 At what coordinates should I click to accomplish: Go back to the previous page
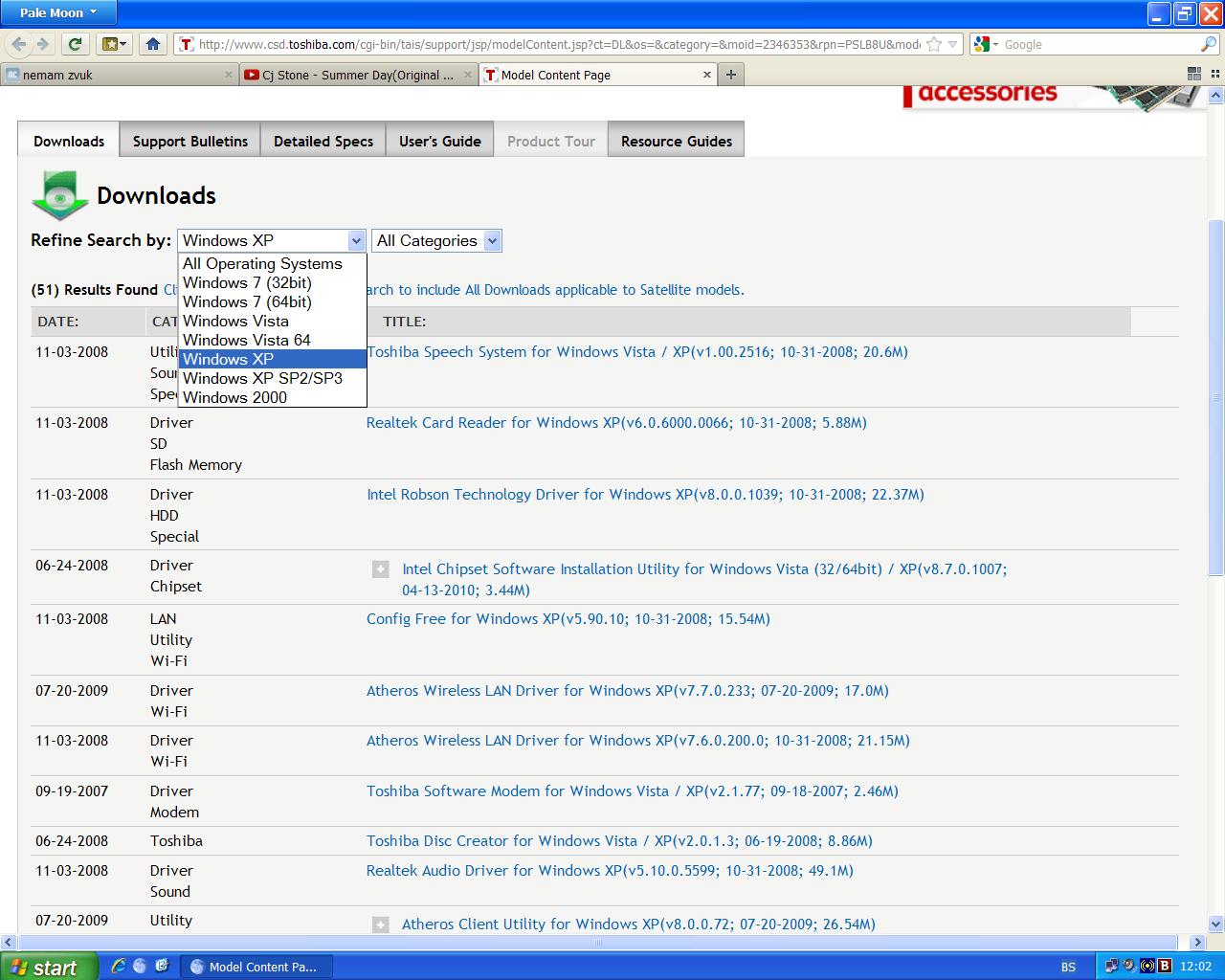point(18,44)
